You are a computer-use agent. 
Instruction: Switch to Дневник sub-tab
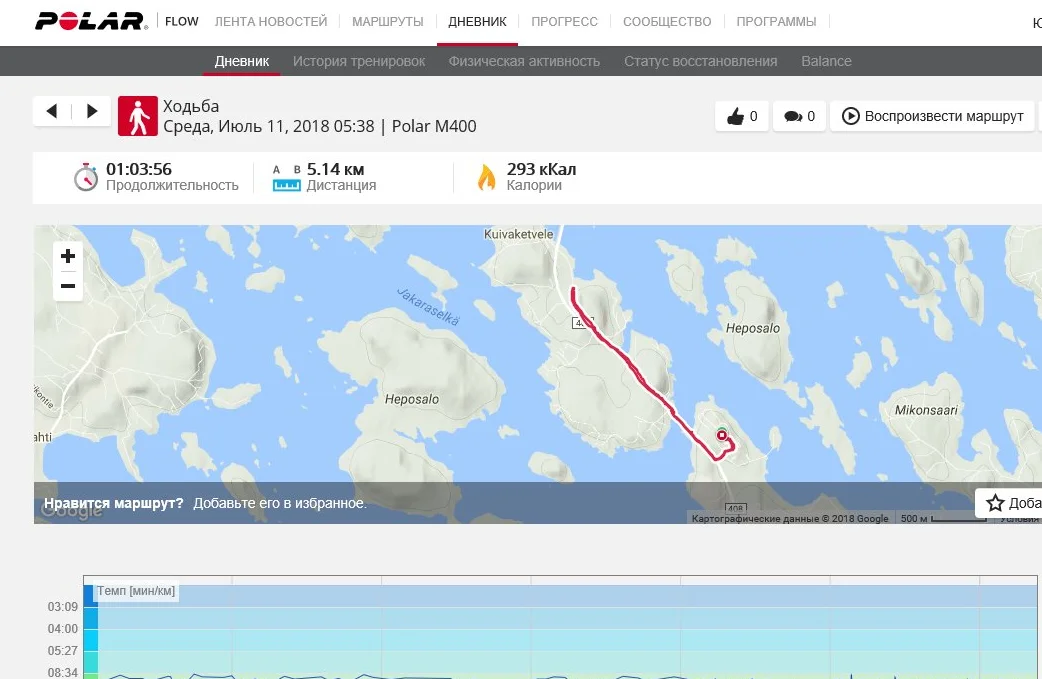pyautogui.click(x=242, y=61)
